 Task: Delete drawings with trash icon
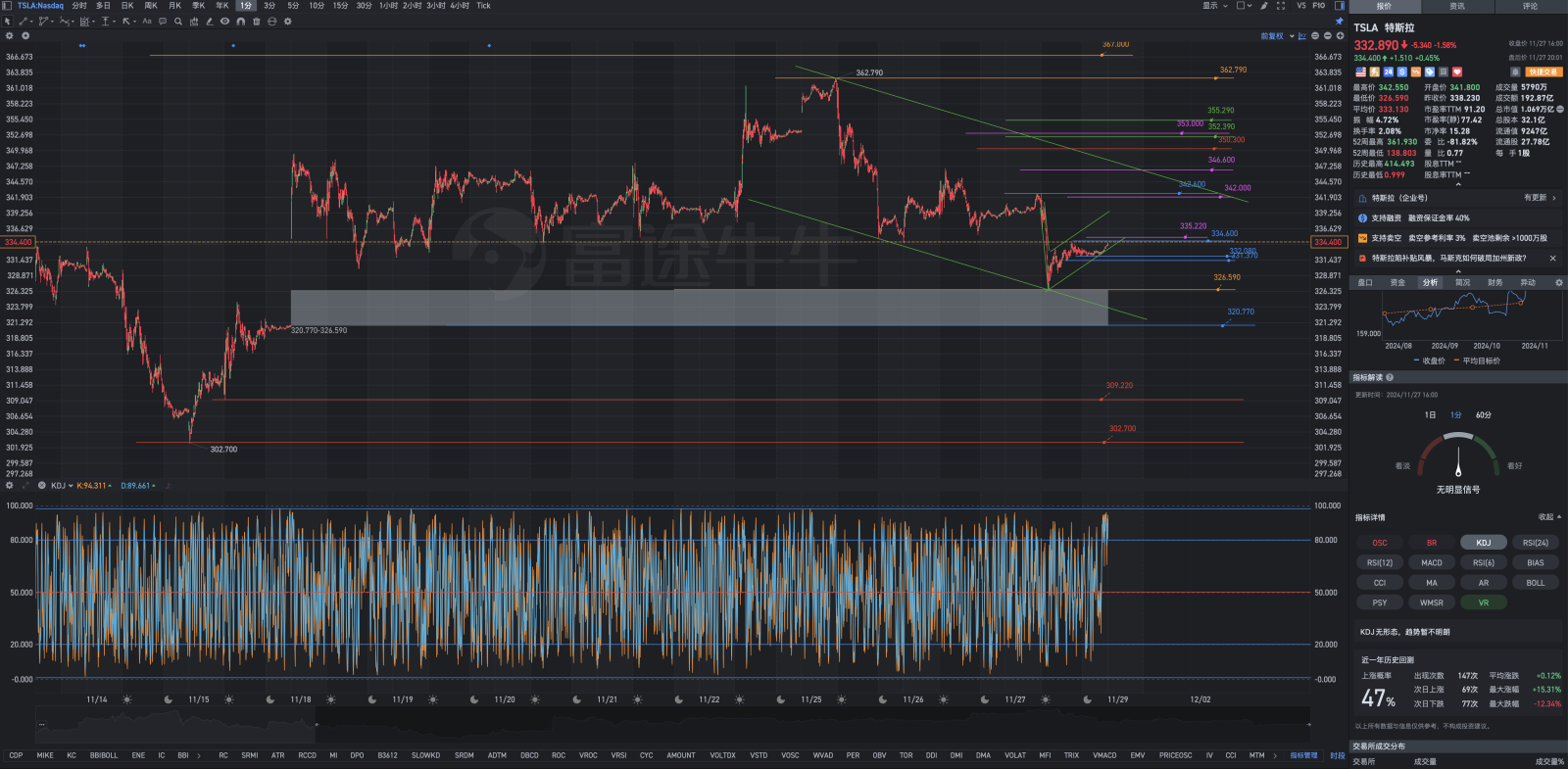pos(256,22)
